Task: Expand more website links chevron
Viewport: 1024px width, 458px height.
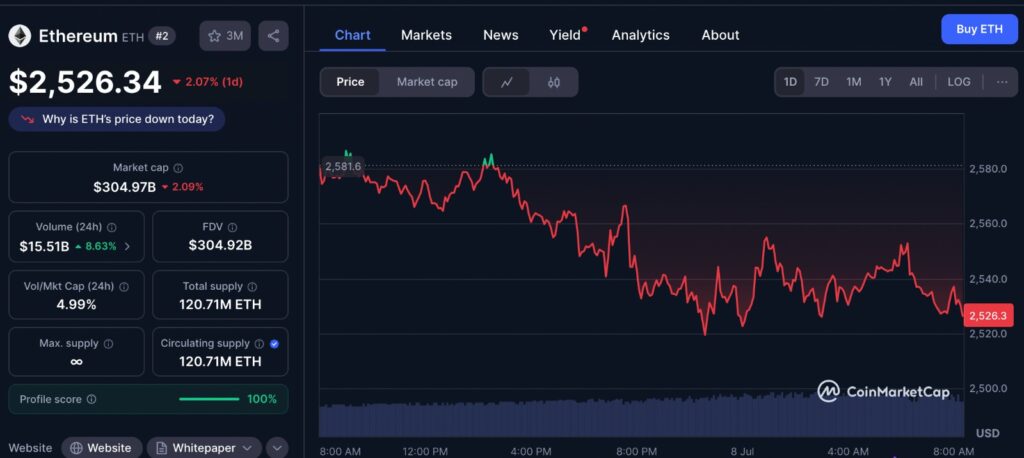Action: pyautogui.click(x=277, y=448)
